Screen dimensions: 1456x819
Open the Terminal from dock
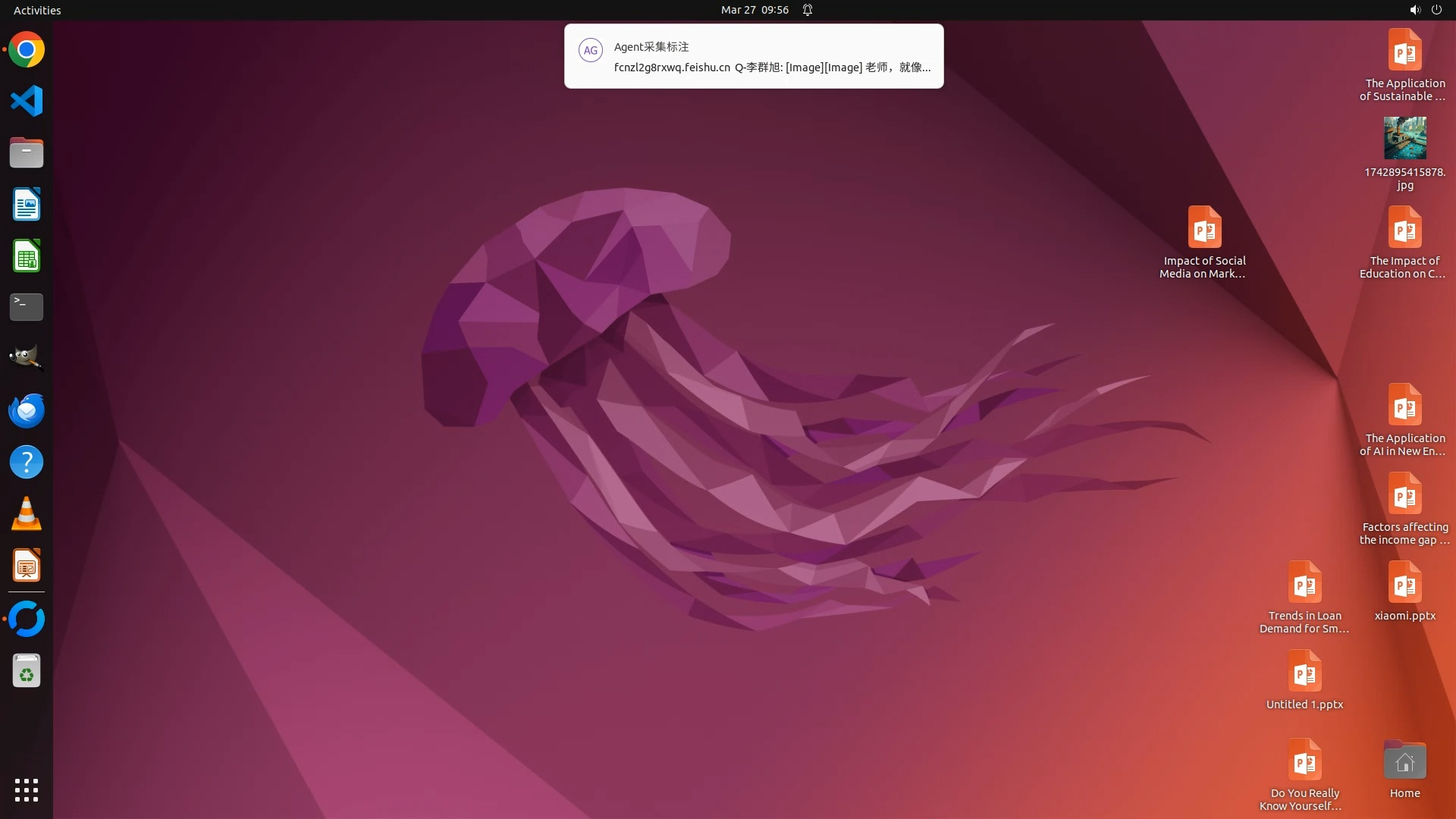click(27, 307)
